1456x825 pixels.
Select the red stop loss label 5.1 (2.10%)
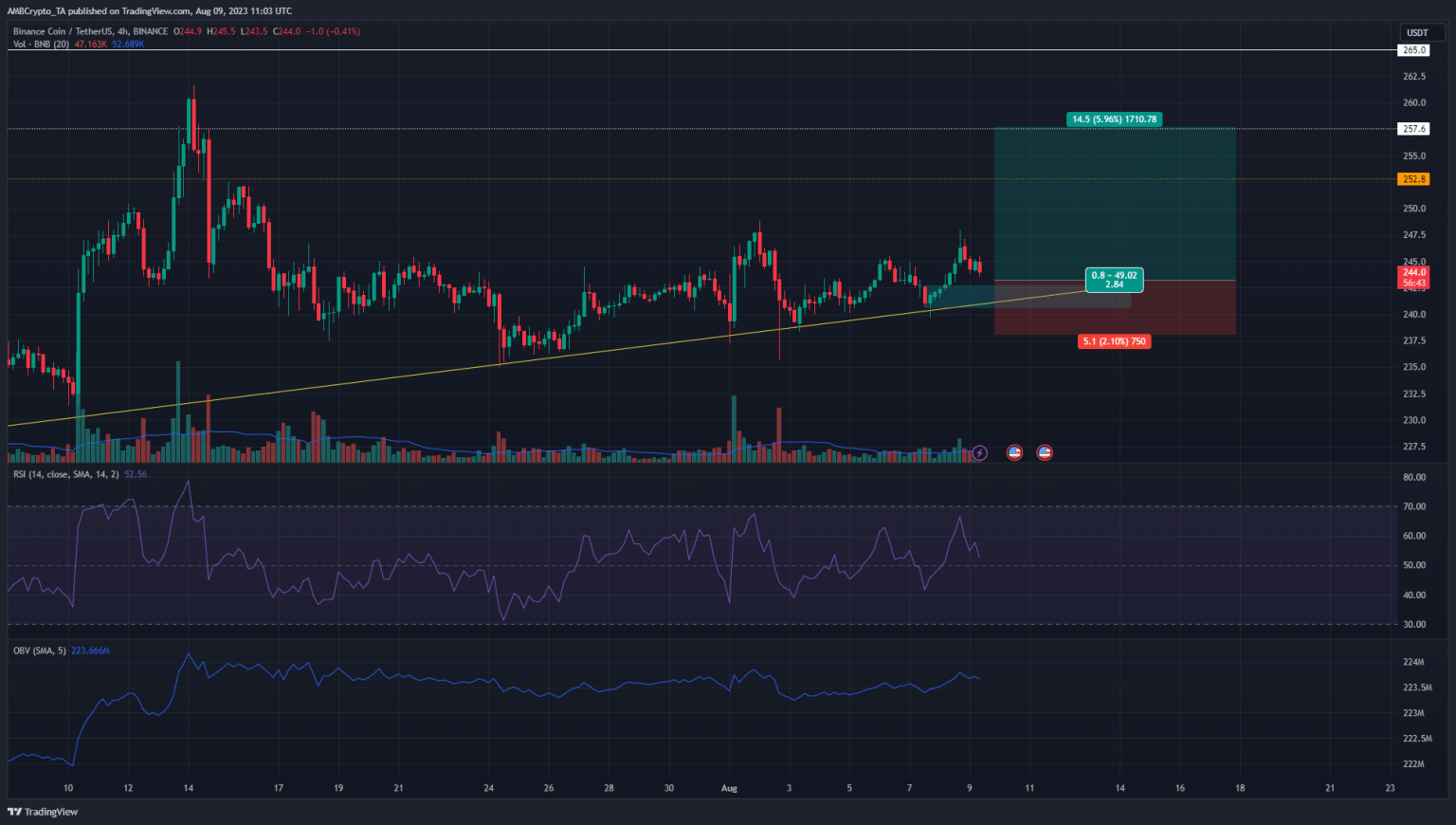1114,341
